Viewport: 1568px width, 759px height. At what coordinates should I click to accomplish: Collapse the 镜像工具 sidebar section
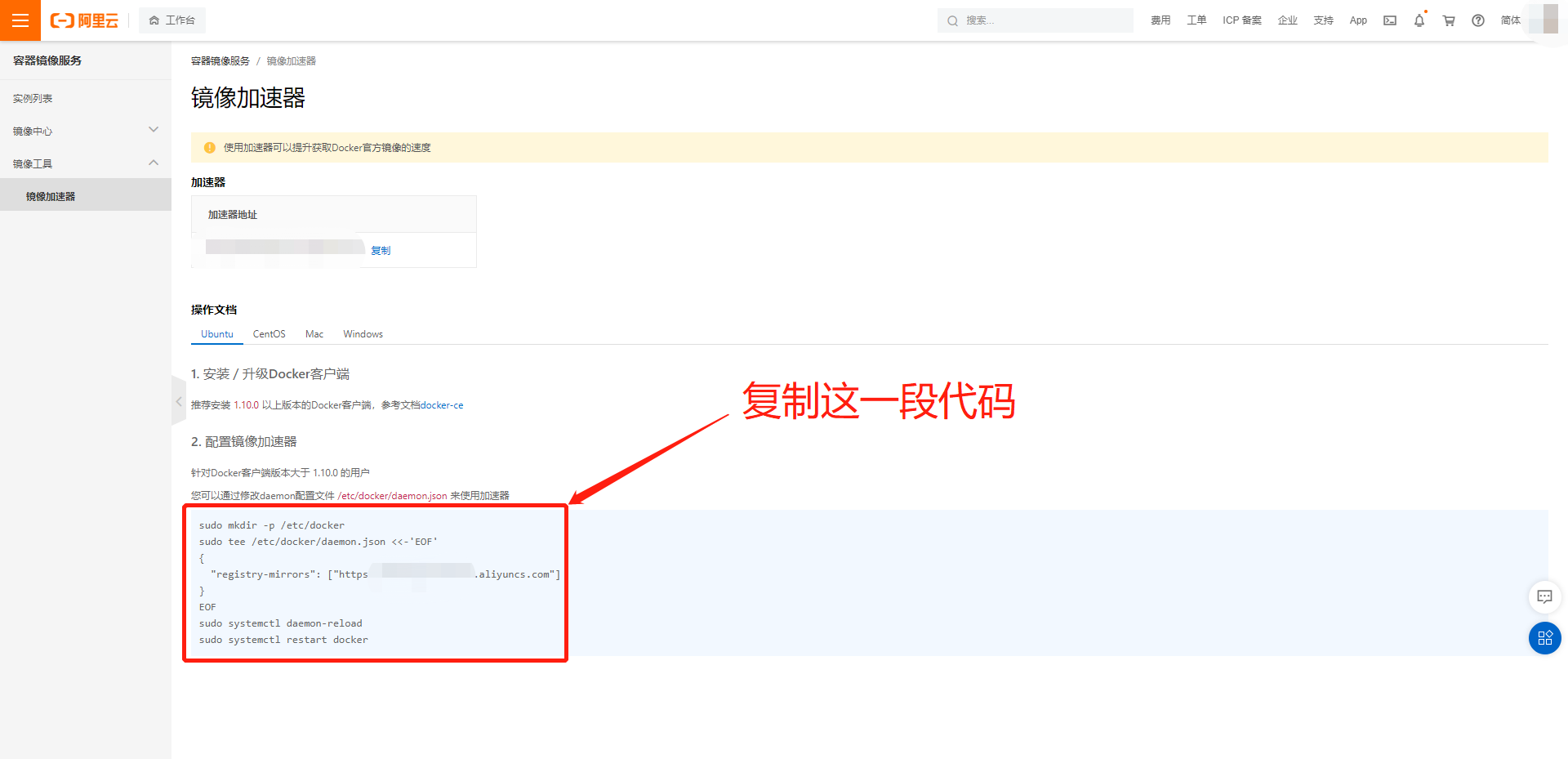click(86, 163)
